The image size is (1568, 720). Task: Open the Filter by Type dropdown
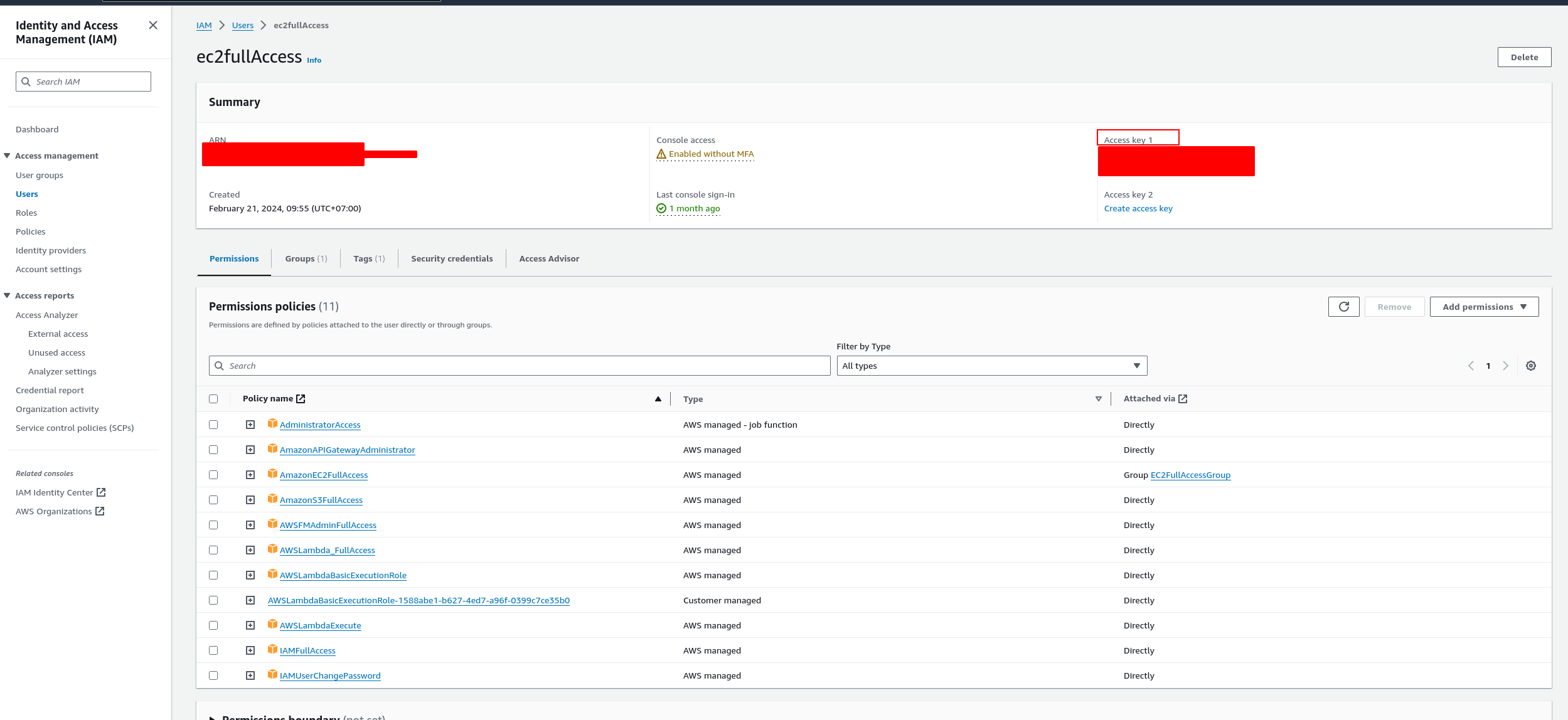991,366
